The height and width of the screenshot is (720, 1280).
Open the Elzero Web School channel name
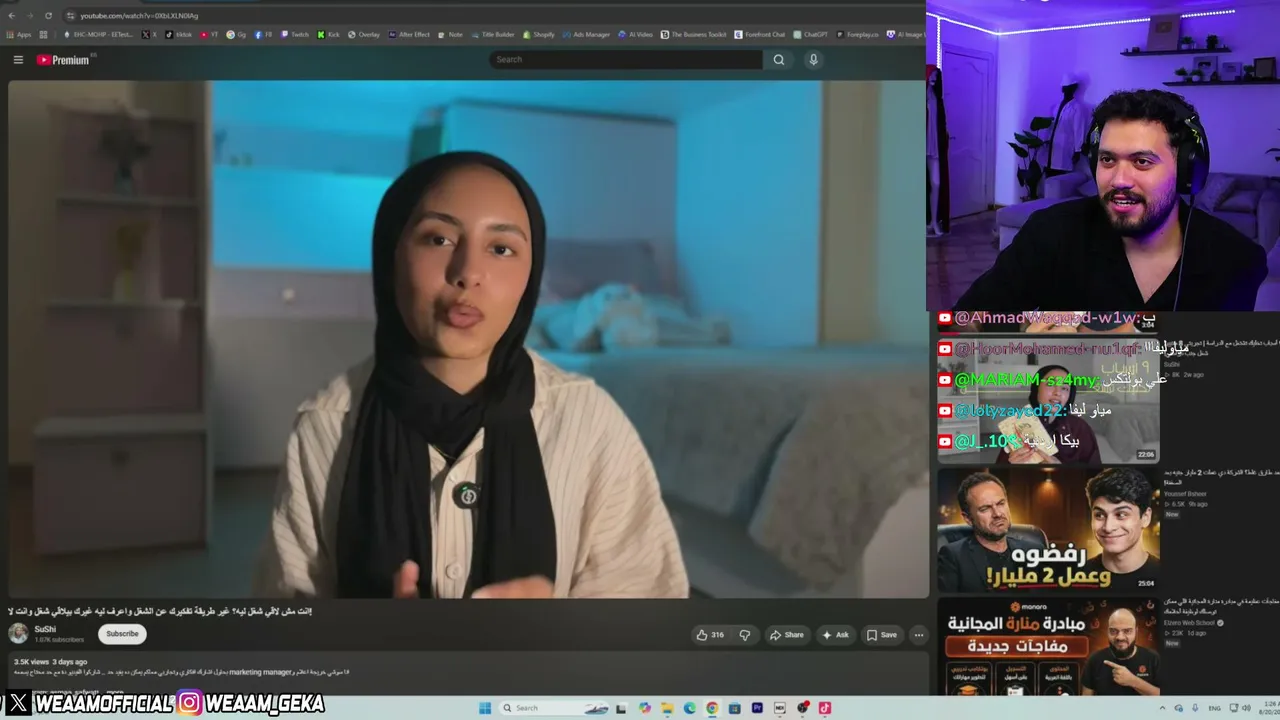[1189, 622]
